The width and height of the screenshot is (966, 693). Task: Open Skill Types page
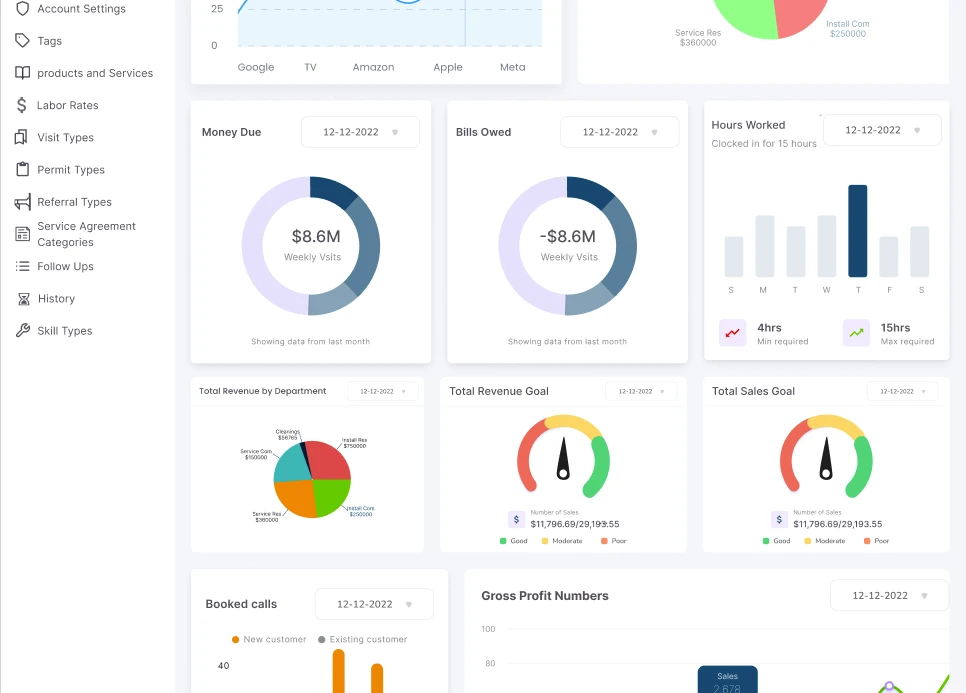[x=65, y=331]
